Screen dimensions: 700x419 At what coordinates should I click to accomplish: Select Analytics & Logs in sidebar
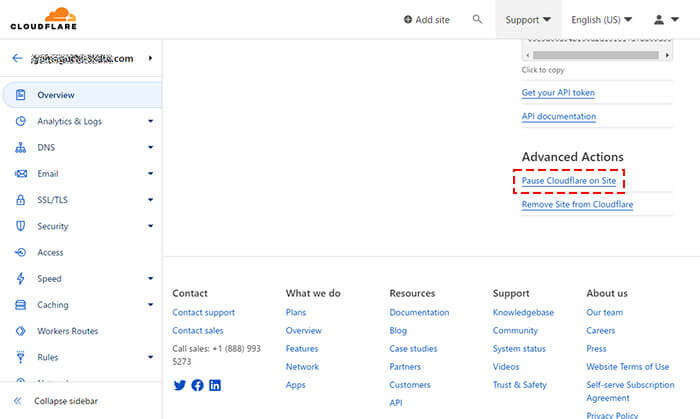point(69,121)
